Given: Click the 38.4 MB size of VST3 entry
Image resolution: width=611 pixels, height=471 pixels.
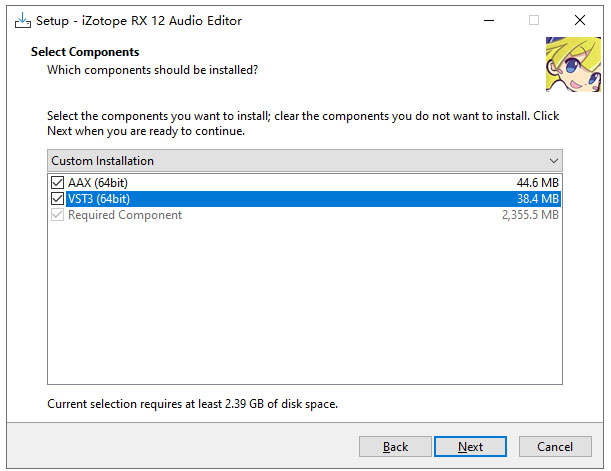Looking at the screenshot, I should click(x=538, y=199).
